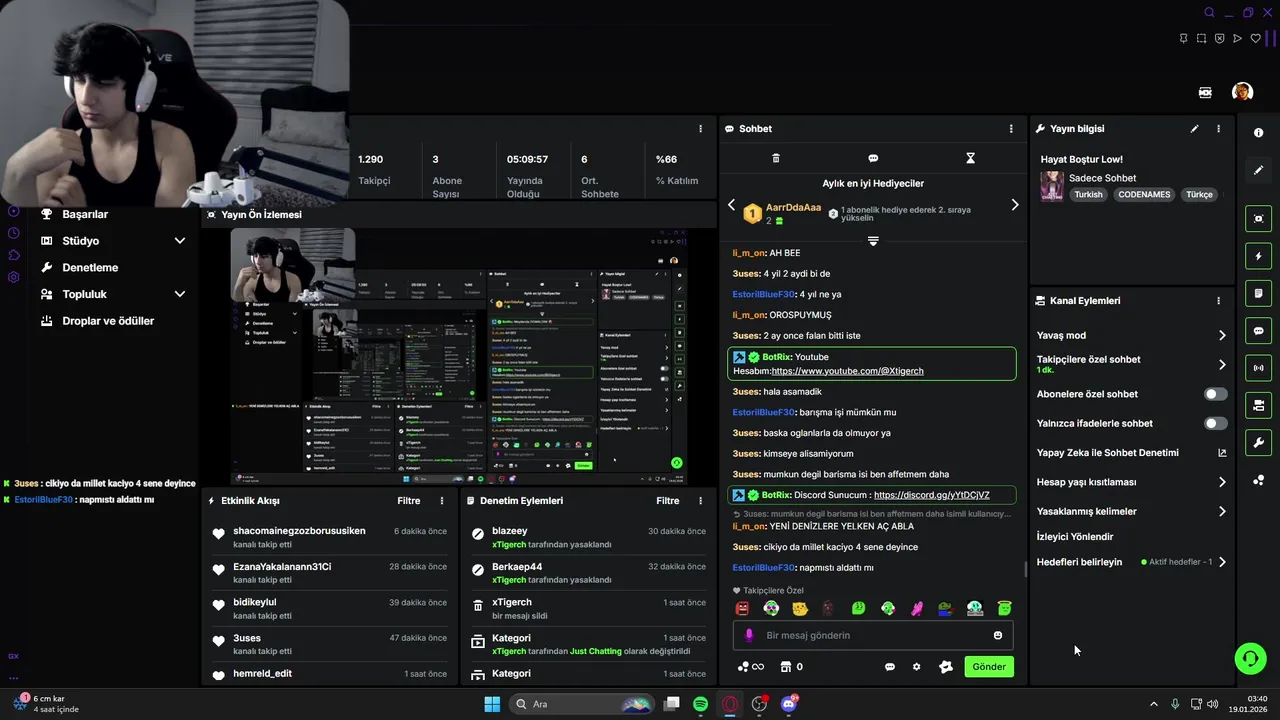Click the Gönder send button
The width and height of the screenshot is (1280, 720).
(x=989, y=667)
